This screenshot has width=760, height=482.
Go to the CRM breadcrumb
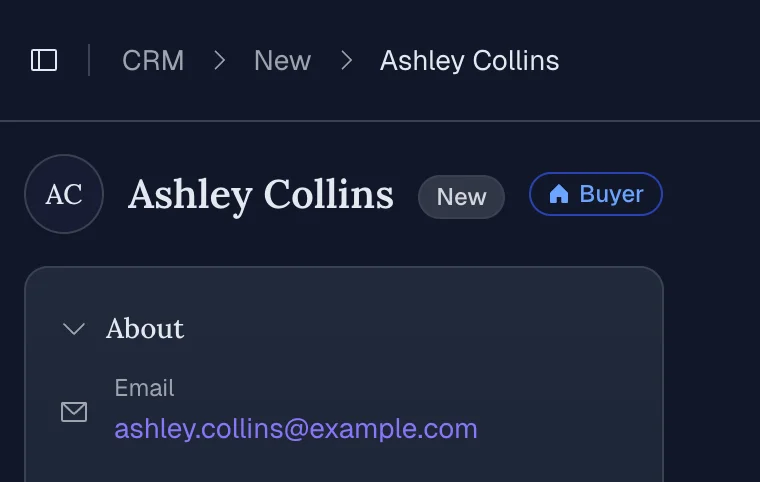[153, 61]
